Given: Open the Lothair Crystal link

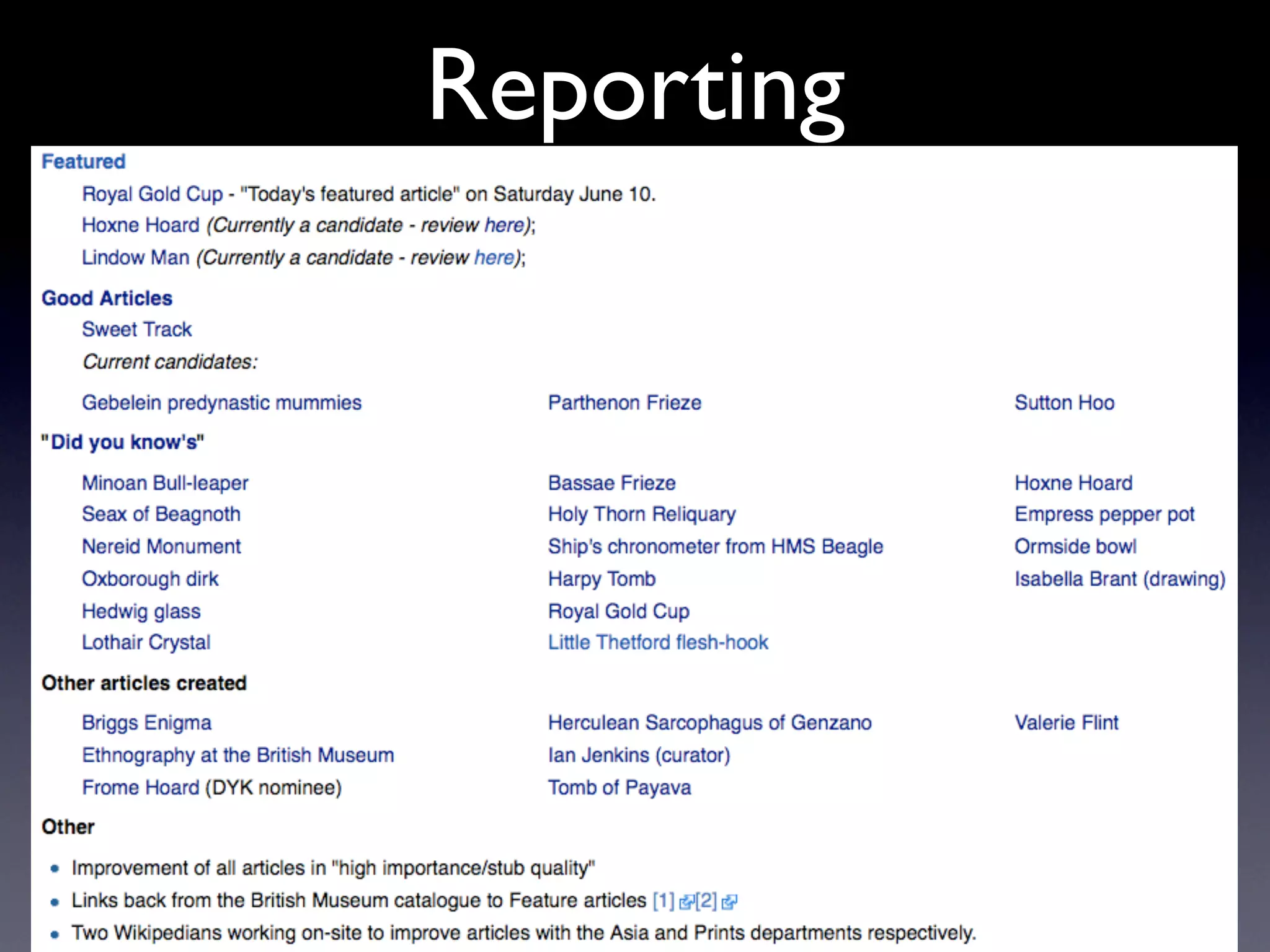Looking at the screenshot, I should tap(146, 643).
